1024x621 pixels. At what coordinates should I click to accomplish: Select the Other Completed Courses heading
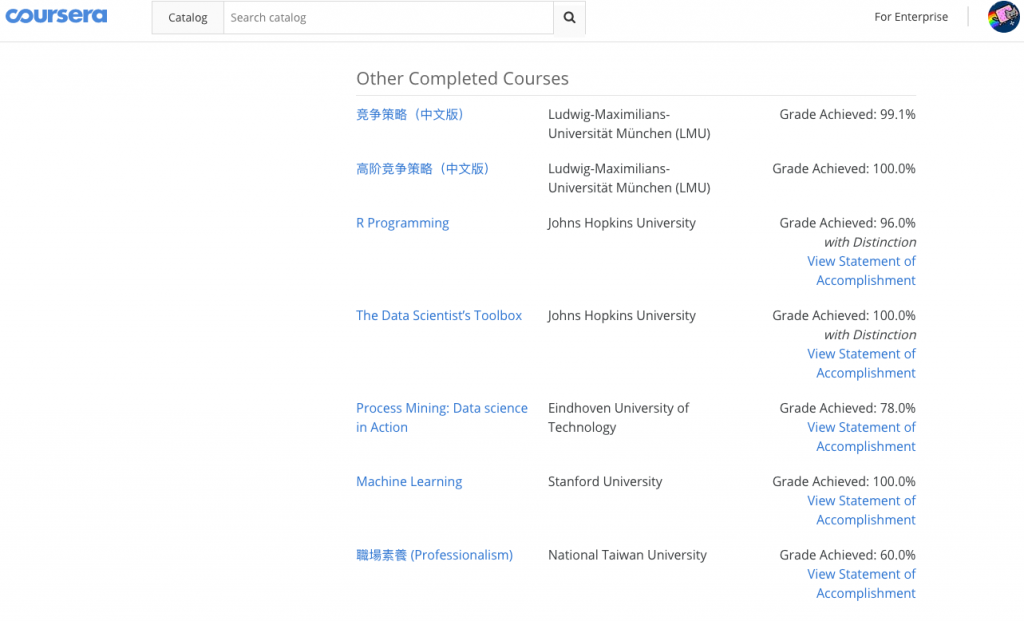[x=462, y=78]
